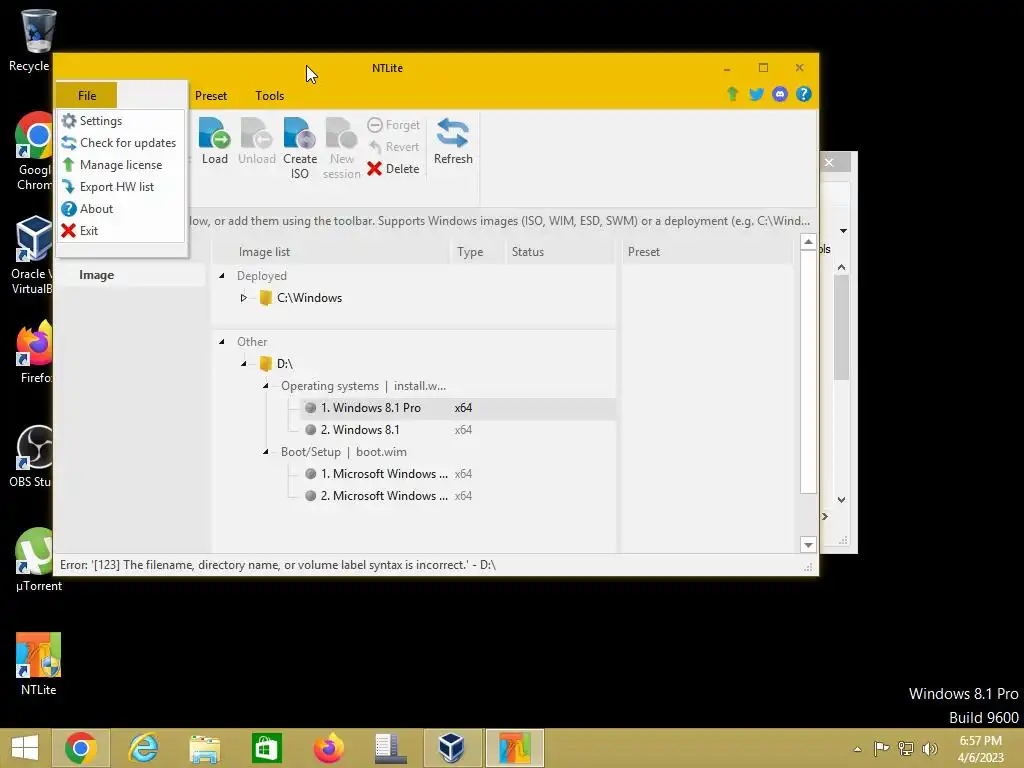Viewport: 1024px width, 768px height.
Task: Open Internet Explorer from the taskbar
Action: pos(143,748)
